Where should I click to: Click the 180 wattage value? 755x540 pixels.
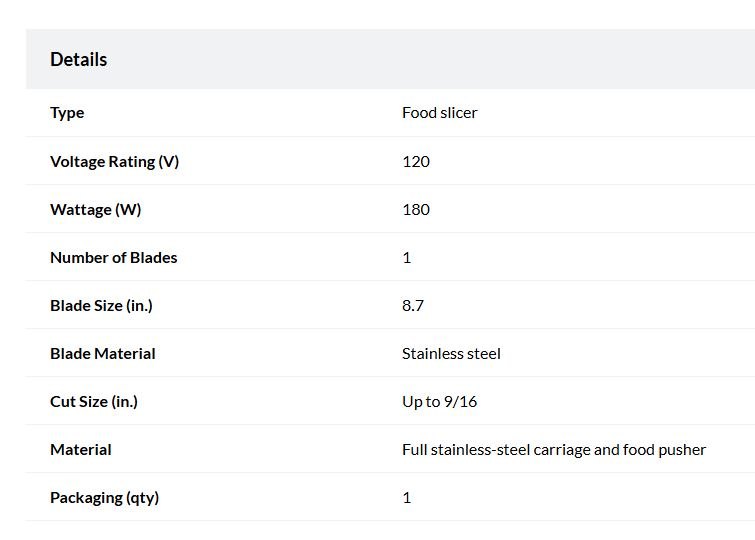(416, 210)
